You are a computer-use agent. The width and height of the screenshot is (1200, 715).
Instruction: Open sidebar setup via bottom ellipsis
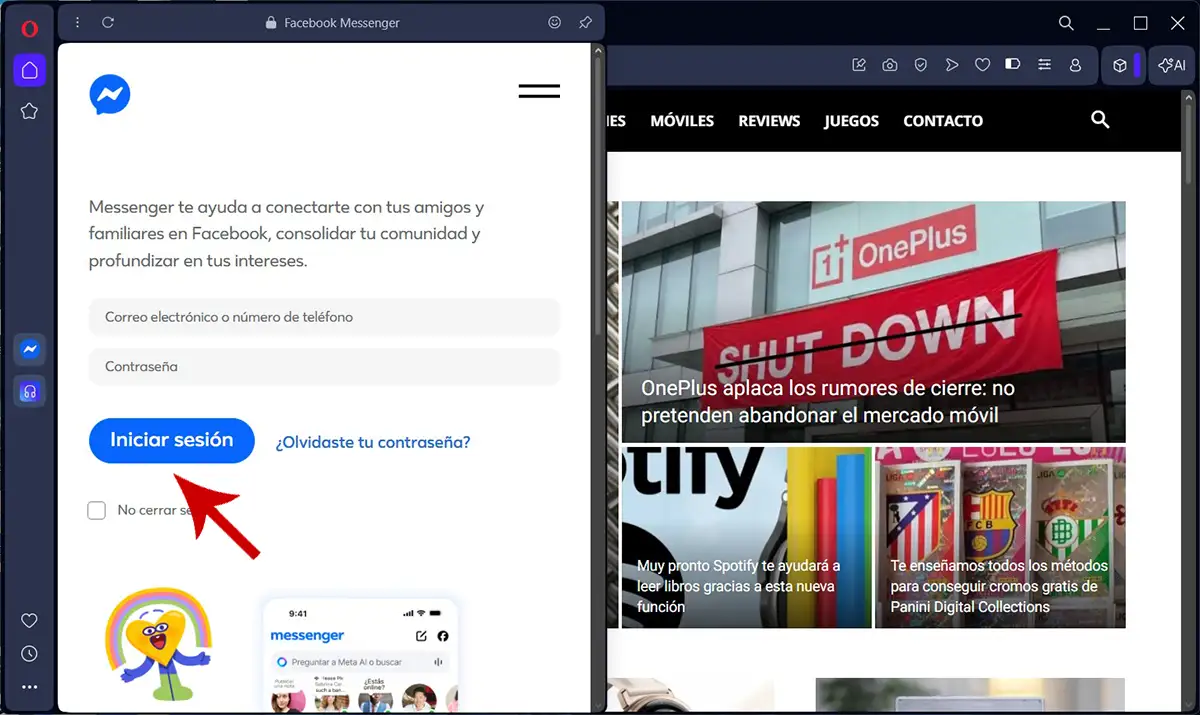(29, 687)
